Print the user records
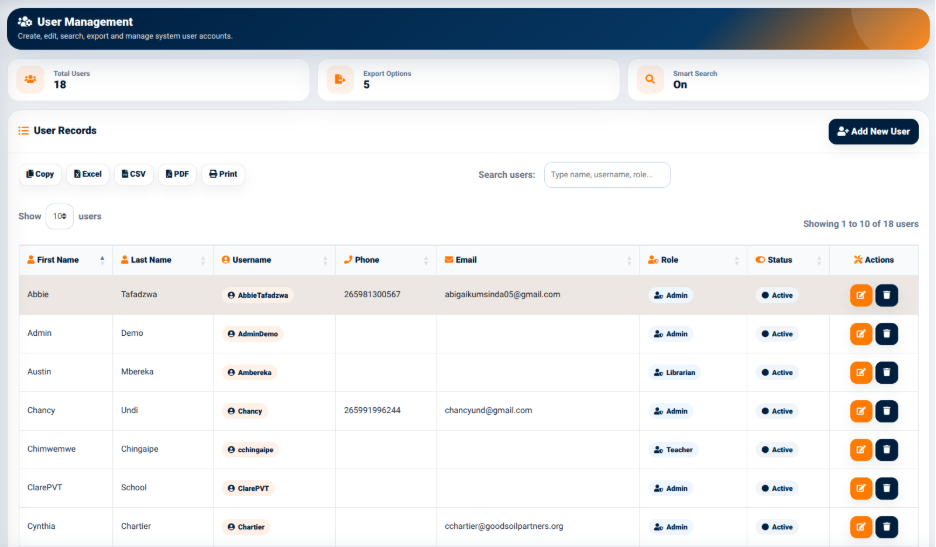The width and height of the screenshot is (936, 547). [223, 174]
